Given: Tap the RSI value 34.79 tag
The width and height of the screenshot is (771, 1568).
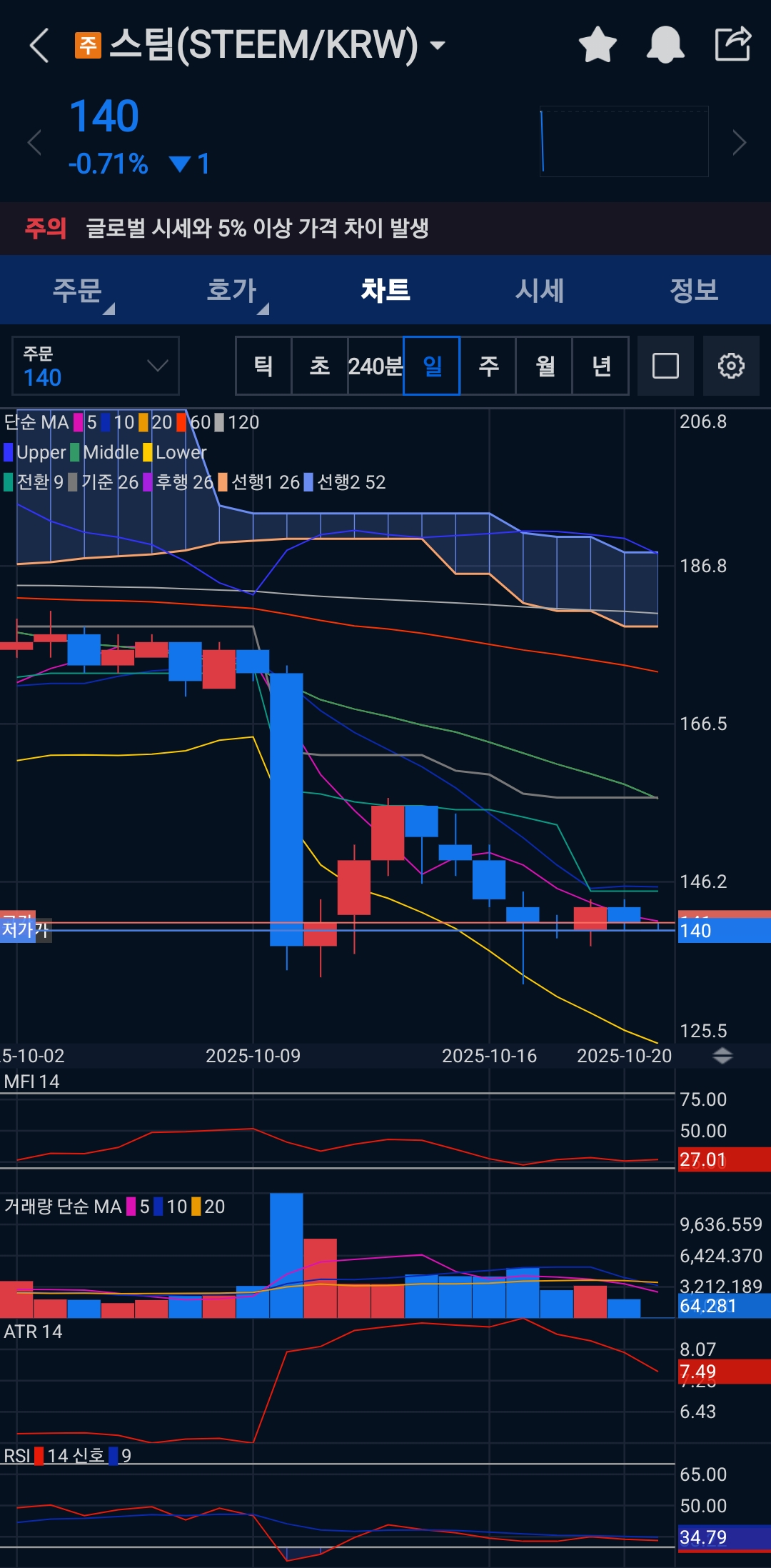Looking at the screenshot, I should point(723,1537).
